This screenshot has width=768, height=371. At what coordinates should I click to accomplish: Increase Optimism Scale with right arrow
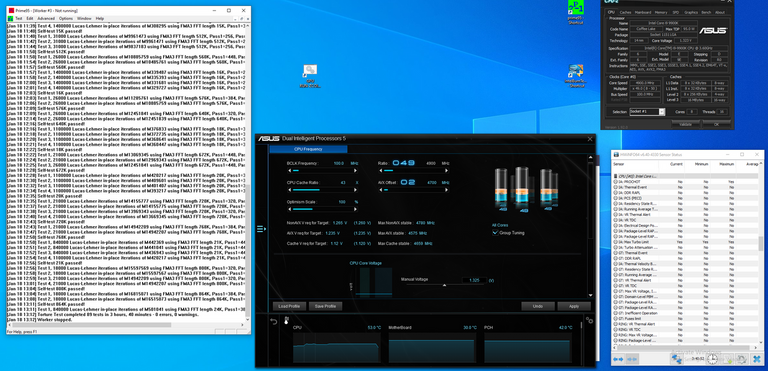pos(355,209)
